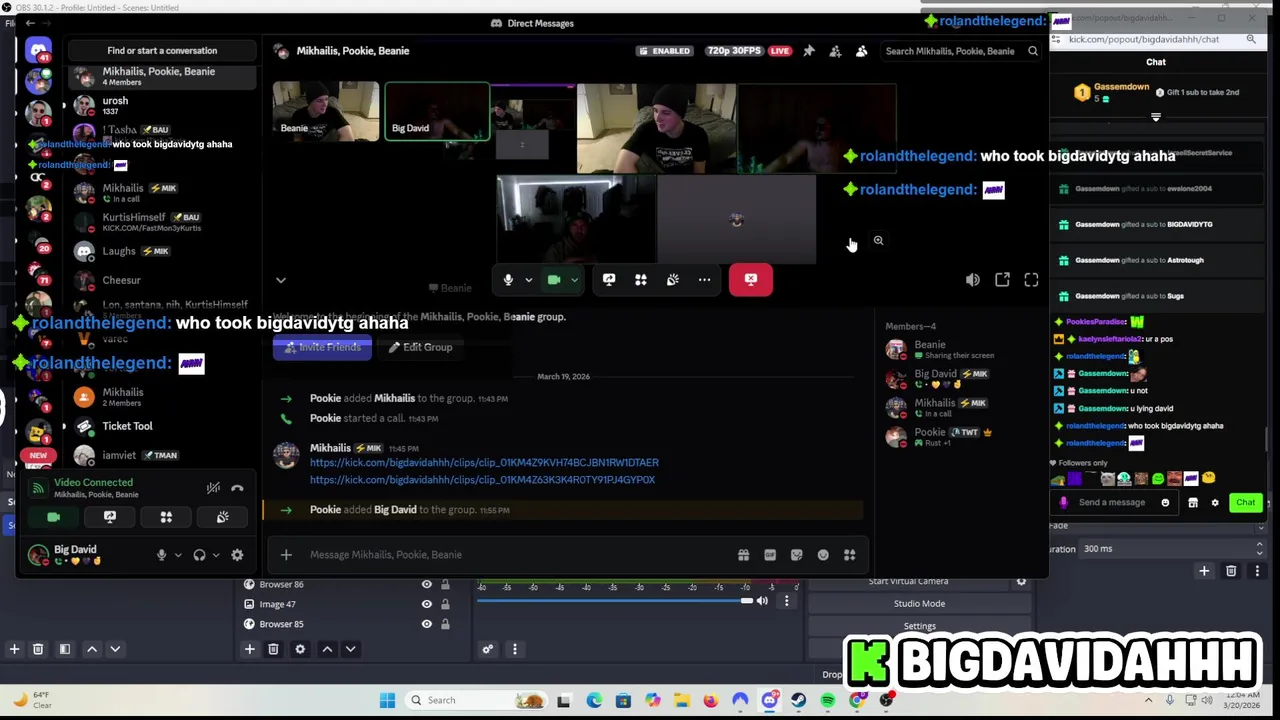Collapse the call area chevron
The width and height of the screenshot is (1280, 720).
pyautogui.click(x=281, y=280)
